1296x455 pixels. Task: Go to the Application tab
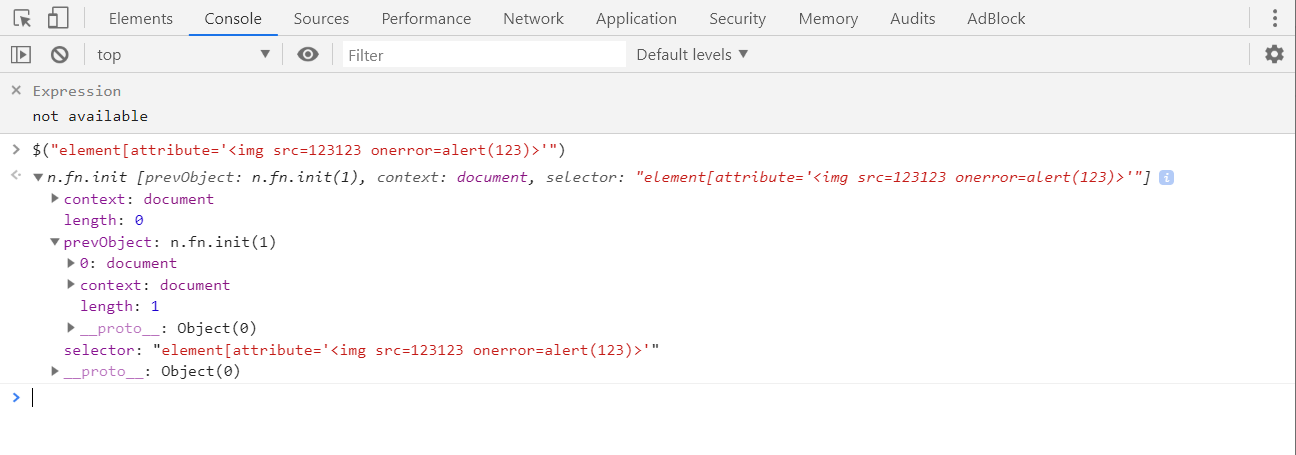tap(636, 18)
